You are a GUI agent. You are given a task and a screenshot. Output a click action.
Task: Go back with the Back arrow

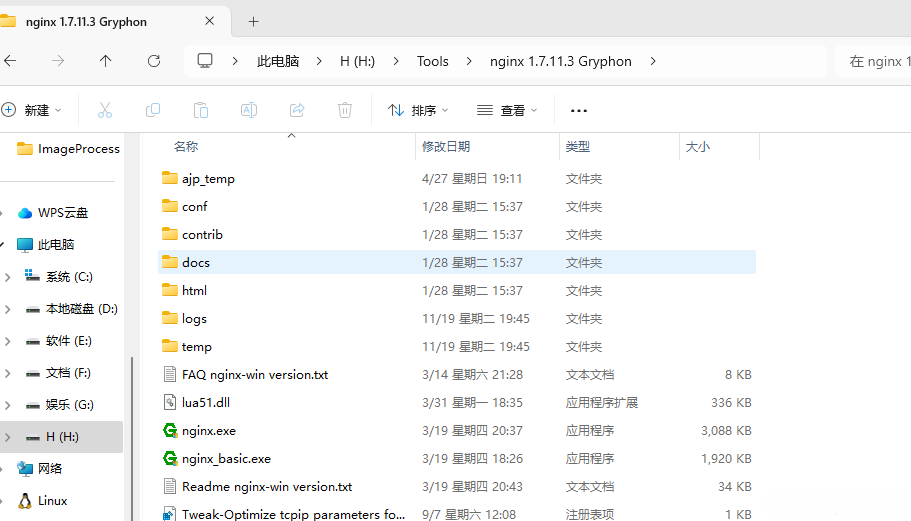pyautogui.click(x=10, y=61)
